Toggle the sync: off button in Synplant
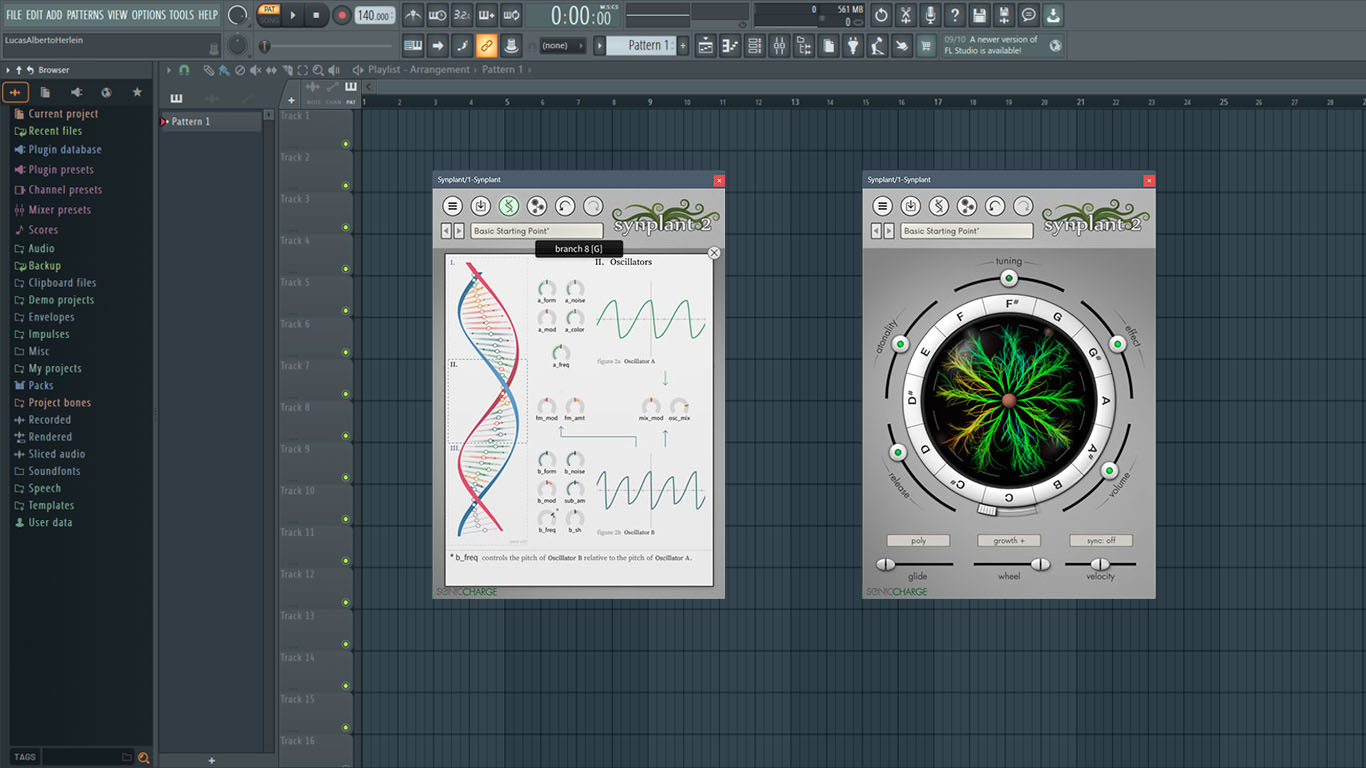 (x=1100, y=541)
